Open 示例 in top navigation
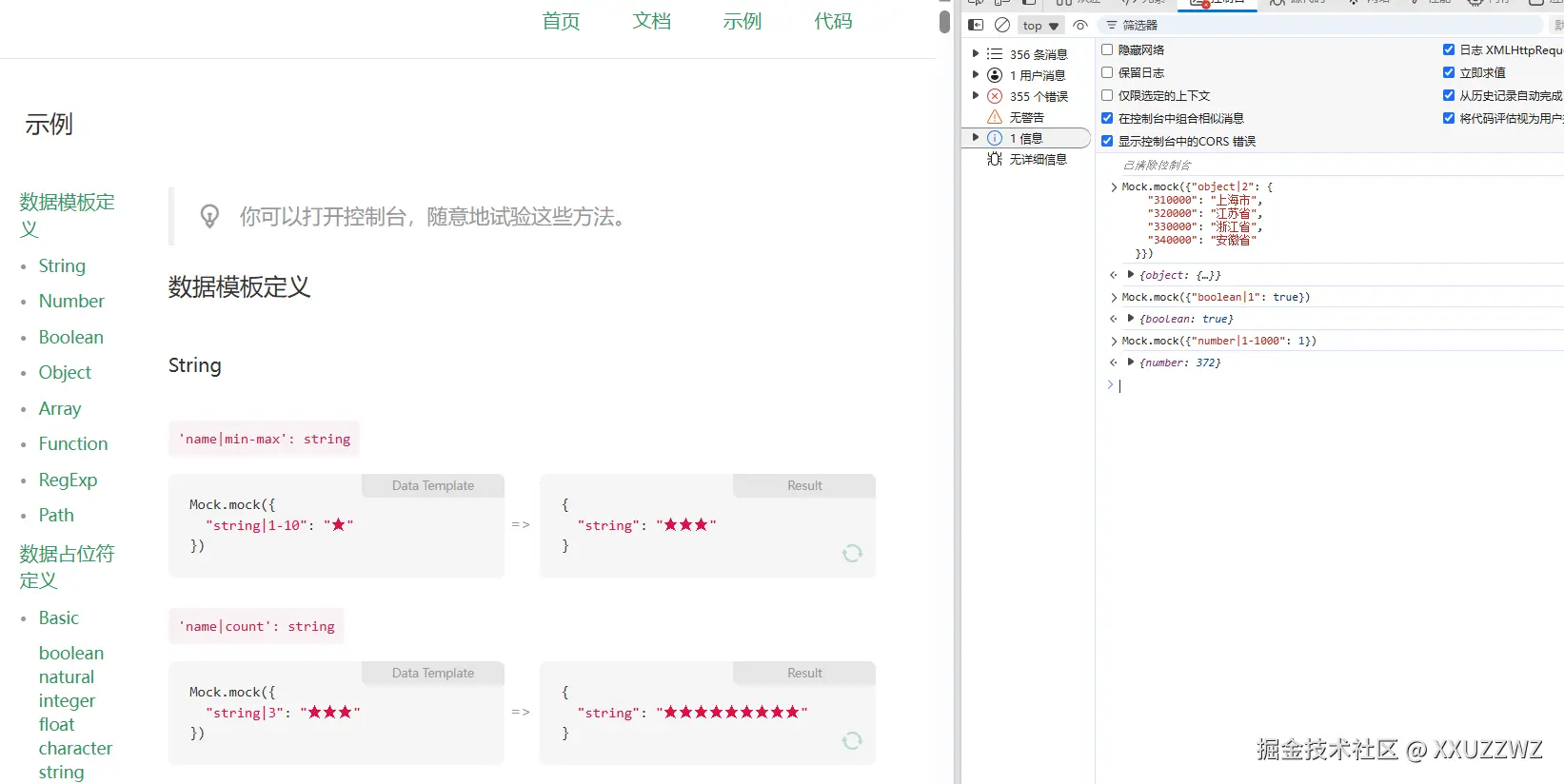Image resolution: width=1564 pixels, height=784 pixels. point(742,21)
